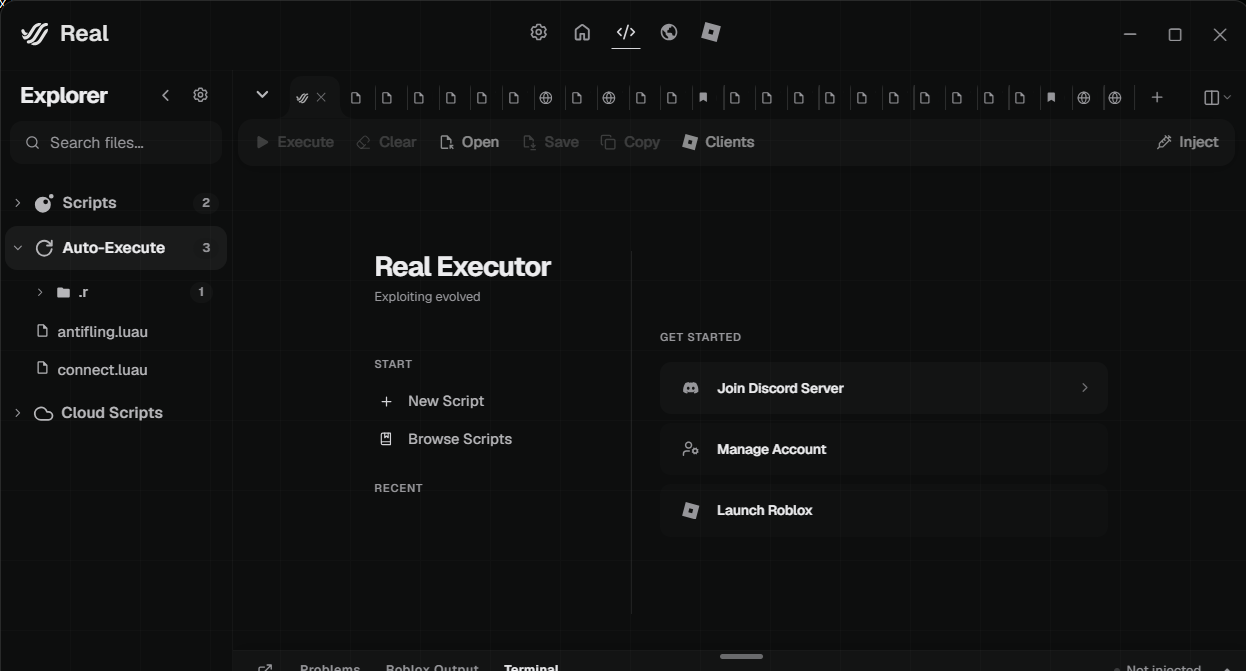Viewport: 1246px width, 671px height.
Task: Select the code editor icon in top navigation
Action: pyautogui.click(x=626, y=32)
